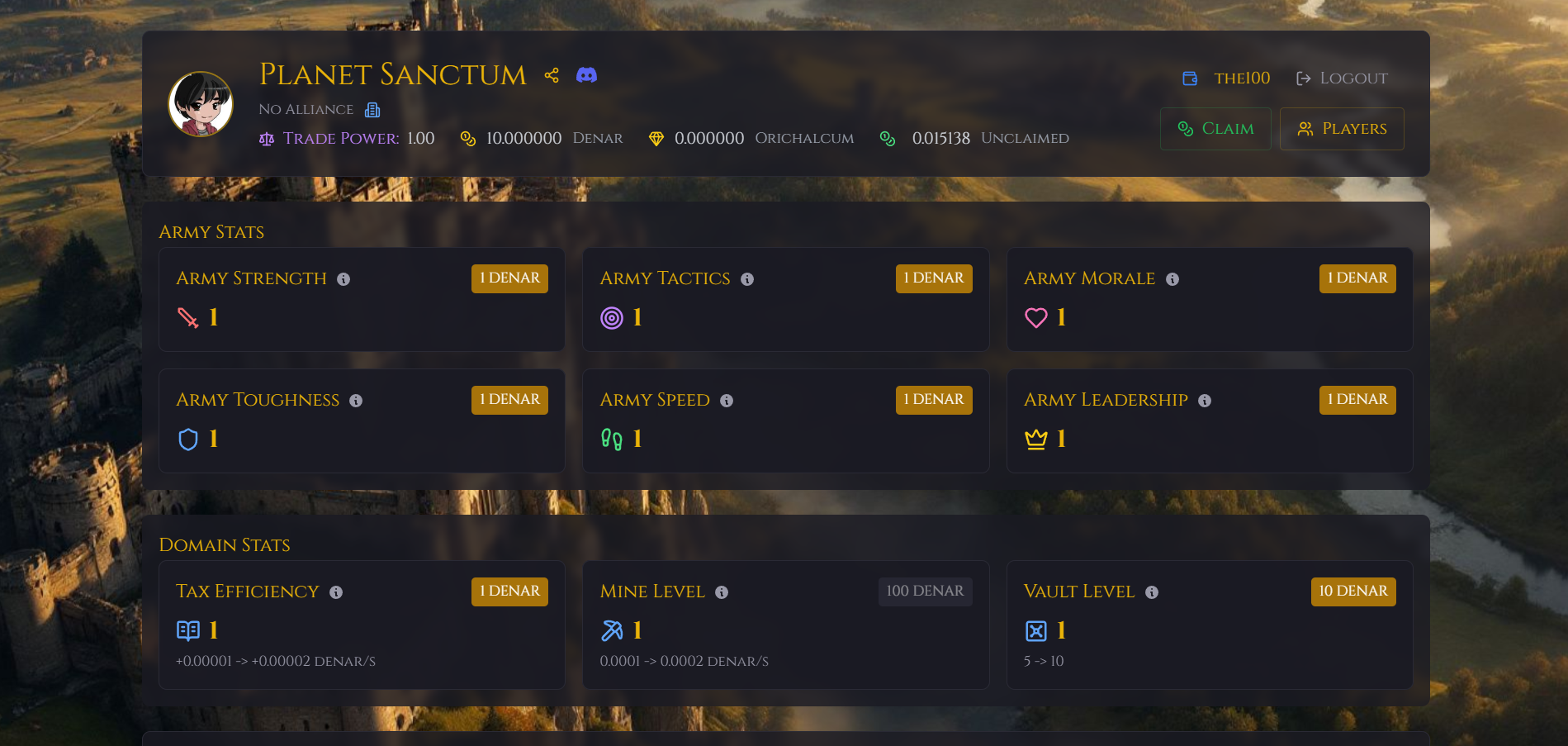The width and height of the screenshot is (1568, 746).
Task: Click the share icon beside Planet Sanctum
Action: tap(552, 75)
